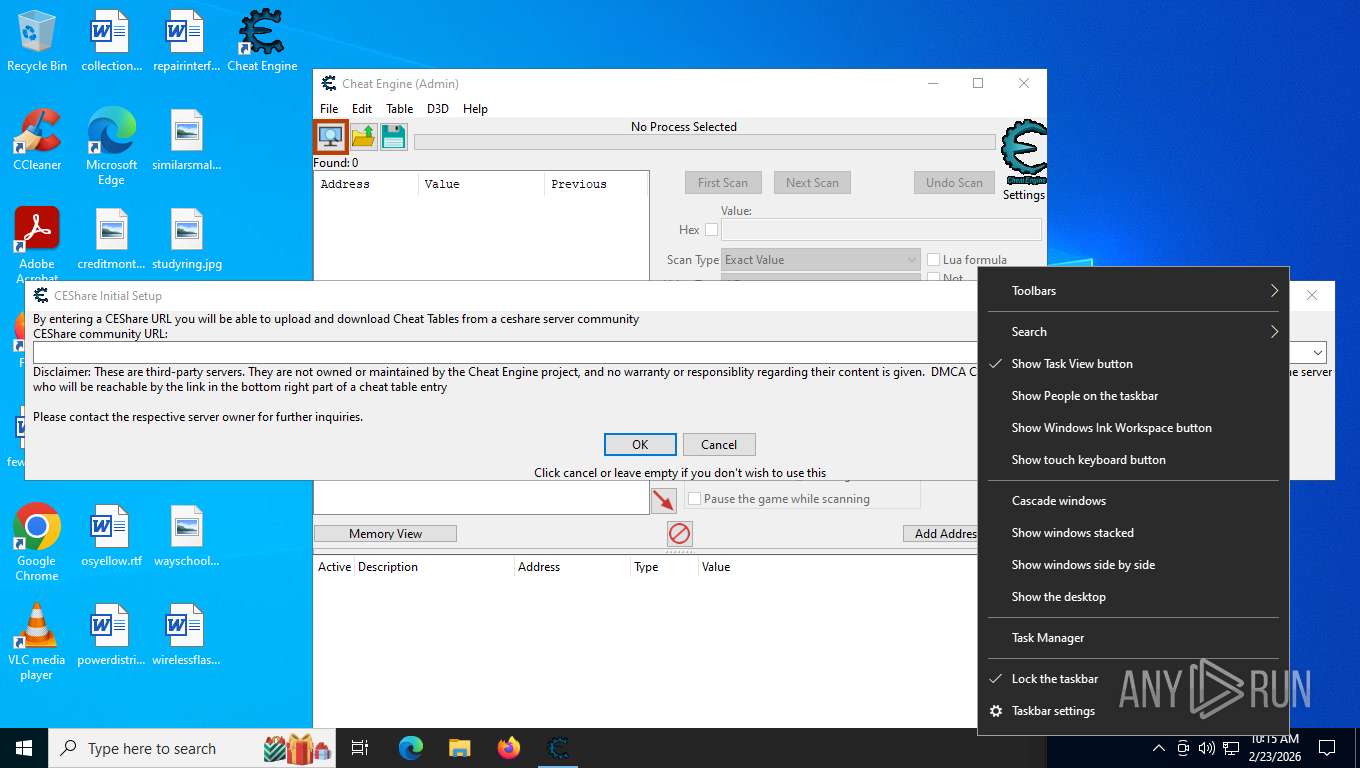Click the Description column header
The image size is (1360, 768).
tap(433, 567)
